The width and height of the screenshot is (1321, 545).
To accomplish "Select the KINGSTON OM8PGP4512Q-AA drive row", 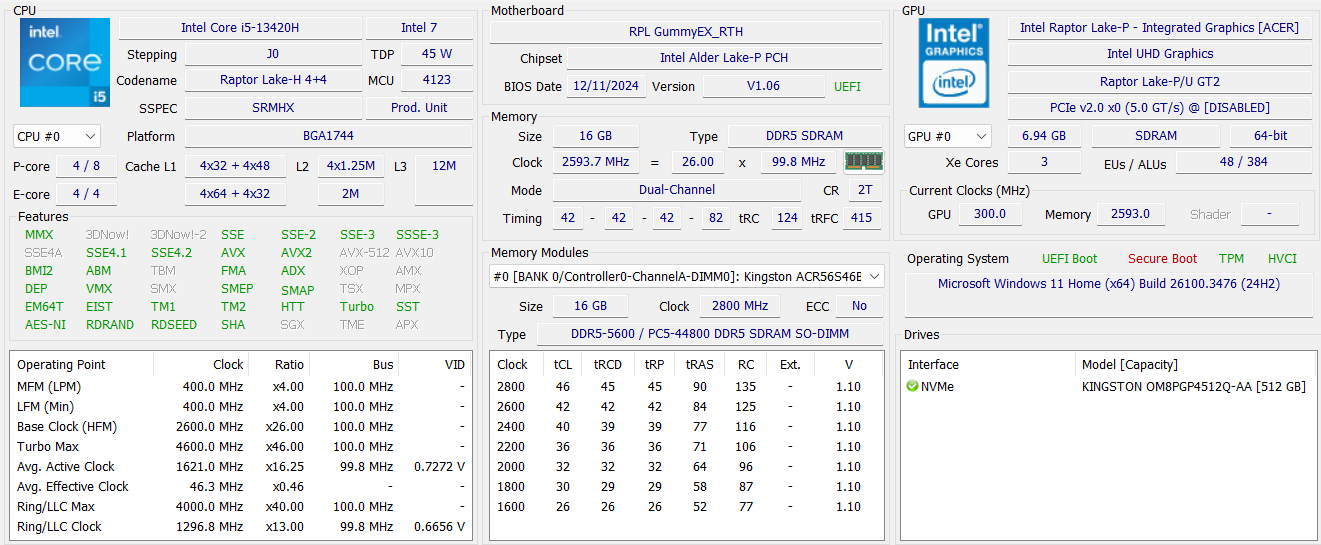I will [1108, 386].
